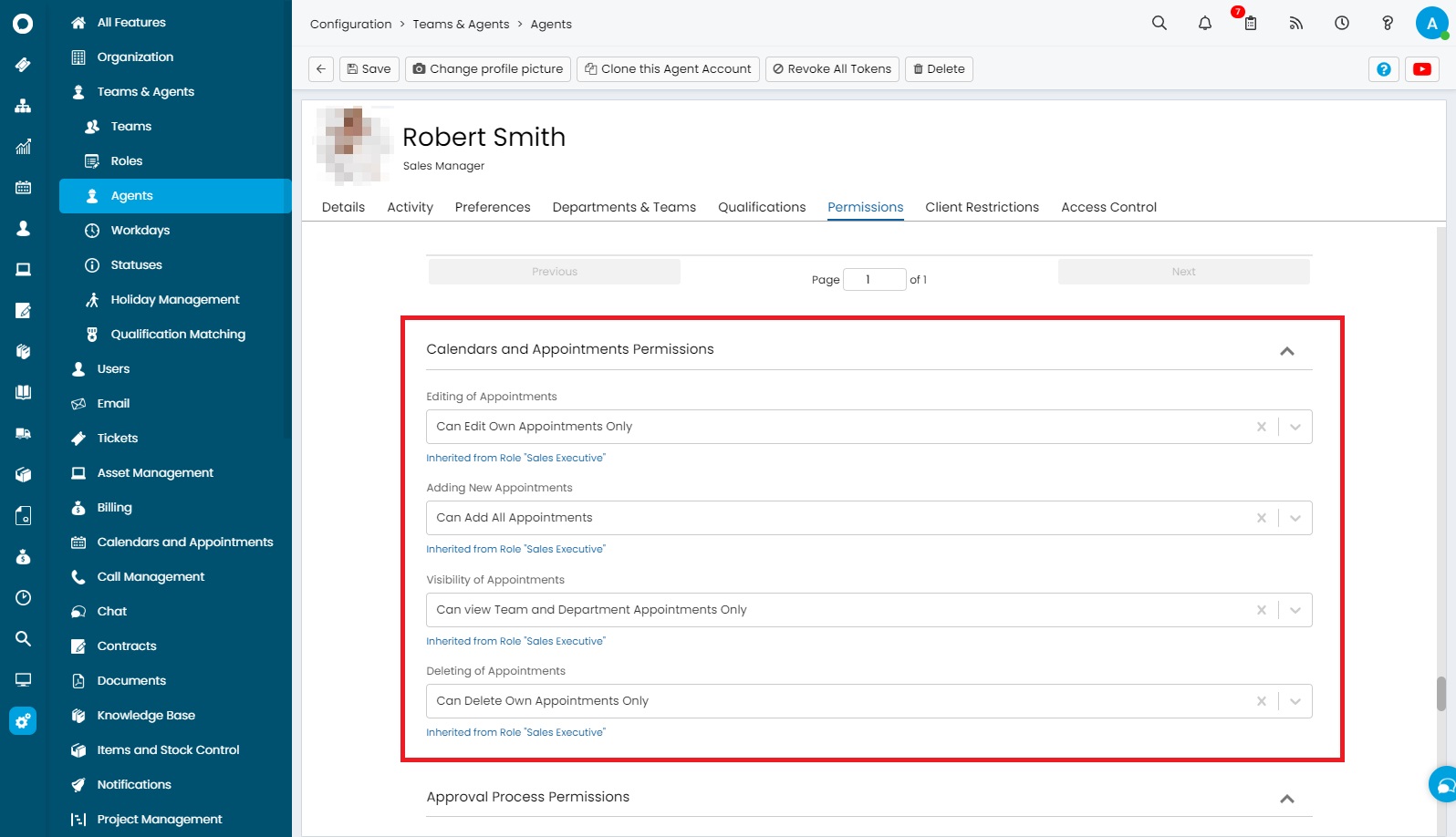Click the blue question mark help icon
Viewport: 1456px width, 837px height.
(1383, 69)
